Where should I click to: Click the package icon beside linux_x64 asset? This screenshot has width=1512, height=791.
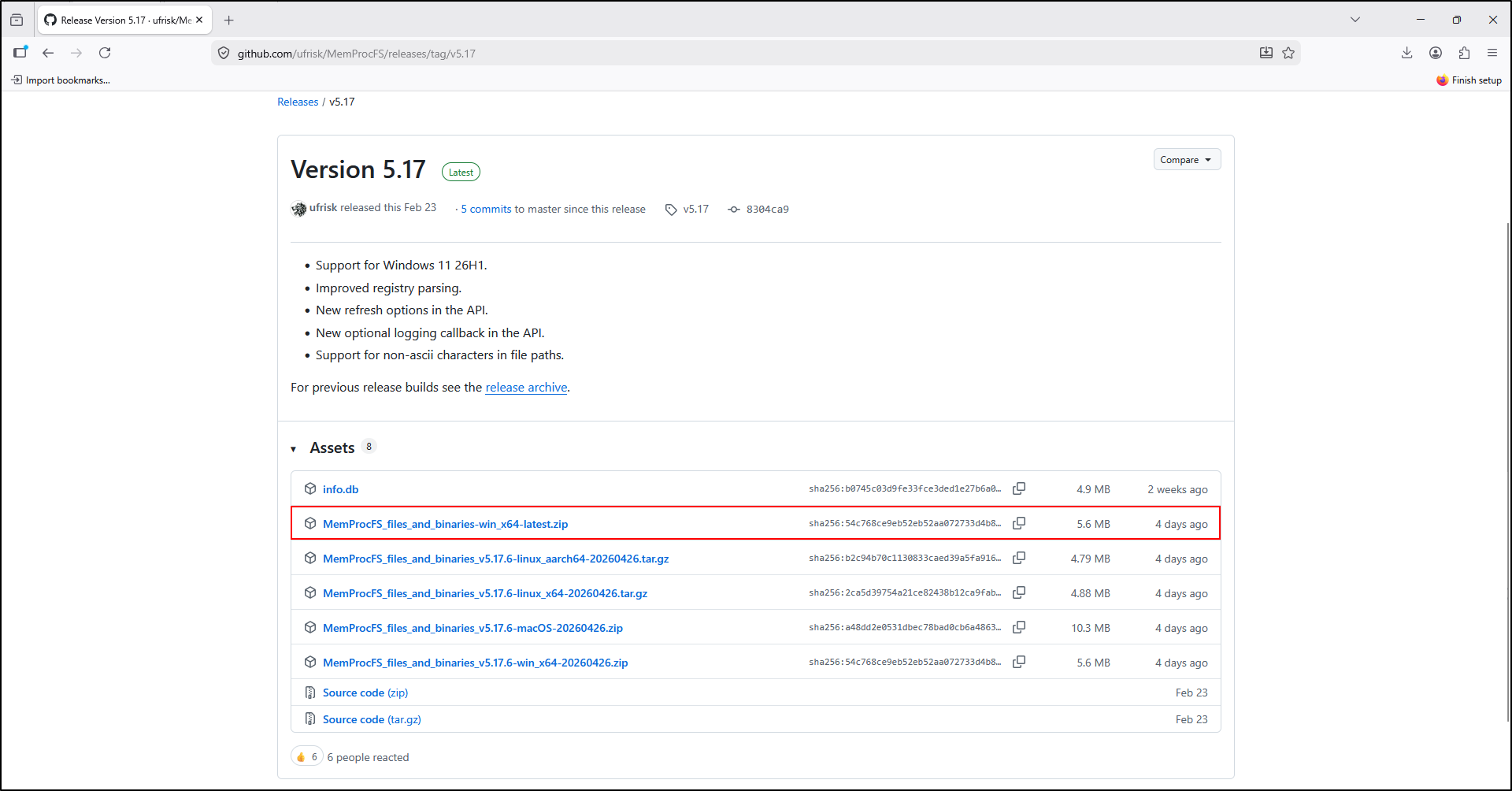click(x=310, y=592)
